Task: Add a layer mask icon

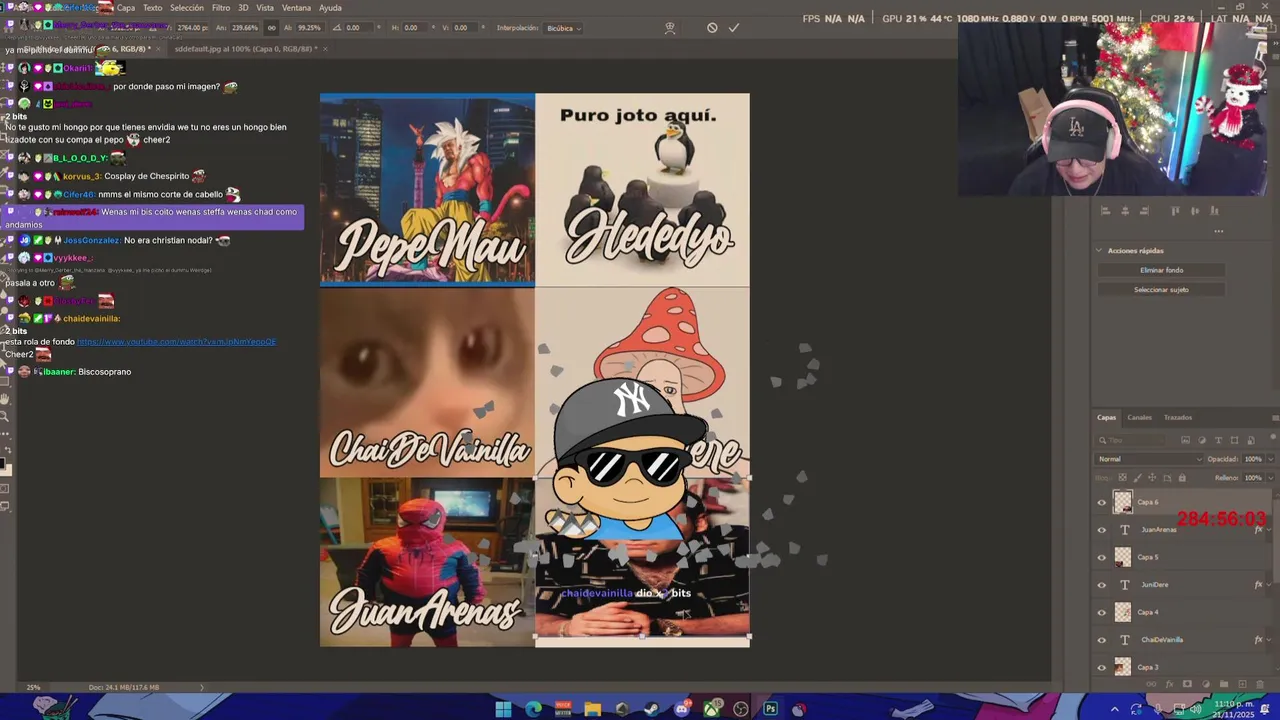Action: pyautogui.click(x=1187, y=684)
